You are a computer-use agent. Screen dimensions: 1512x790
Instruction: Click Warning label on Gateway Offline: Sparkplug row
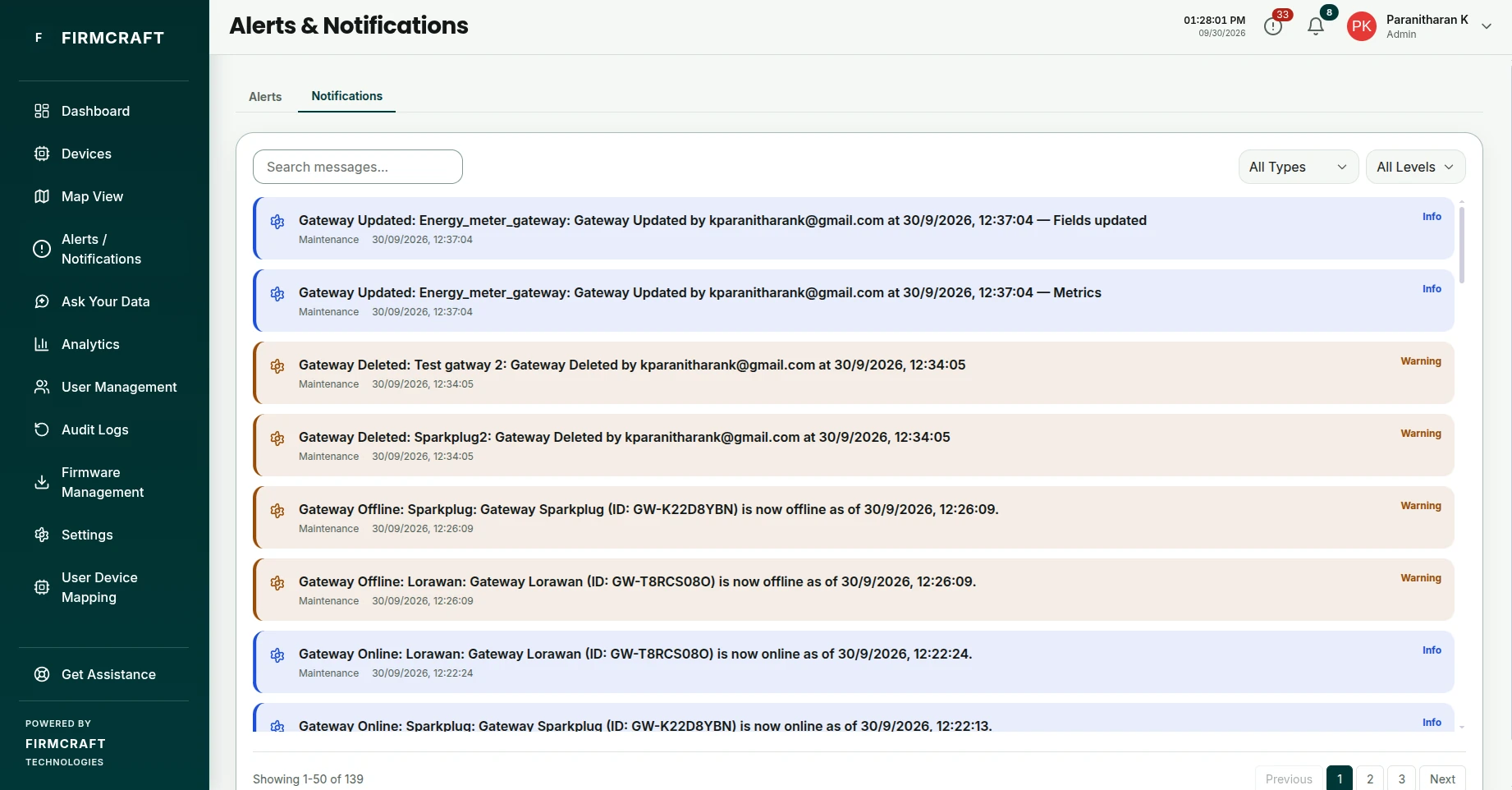[x=1421, y=506]
